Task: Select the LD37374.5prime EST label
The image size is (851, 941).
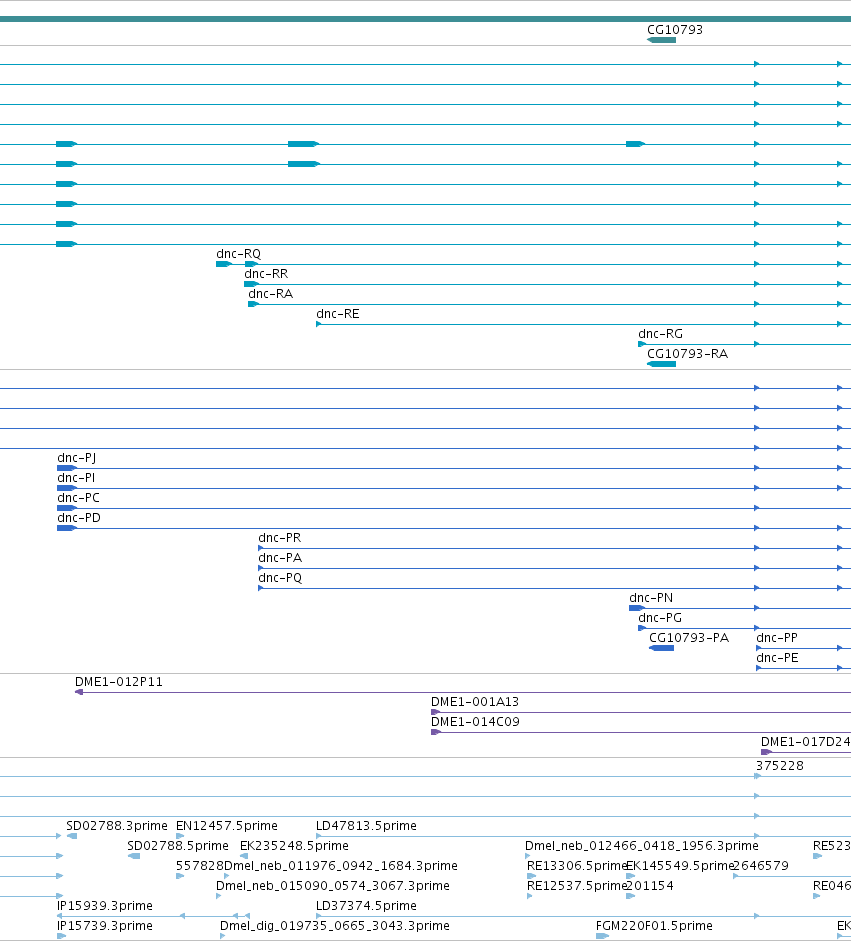Action: (366, 906)
